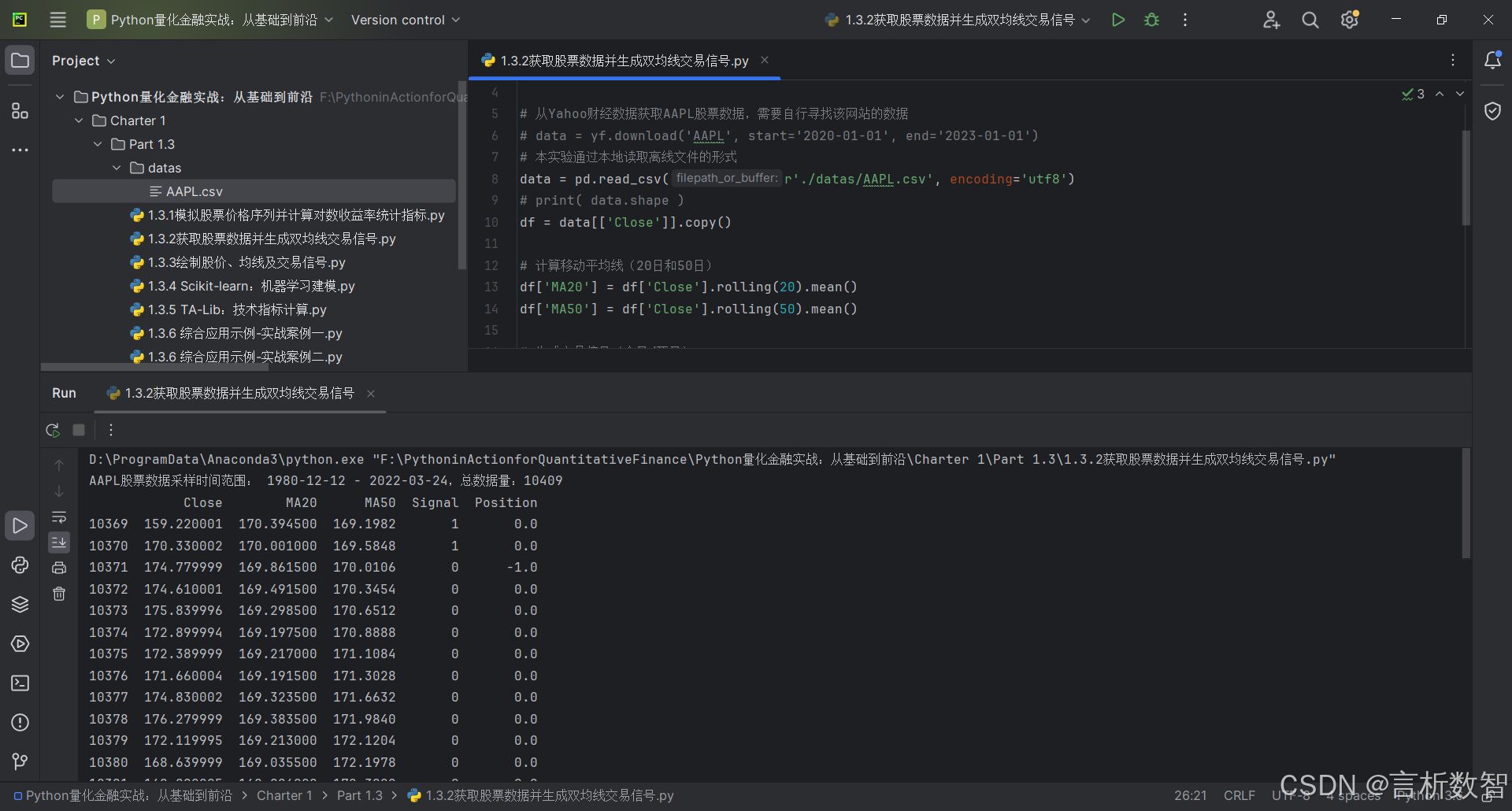1512x811 pixels.
Task: Go to previous highlighted problem arrow
Action: (1440, 94)
